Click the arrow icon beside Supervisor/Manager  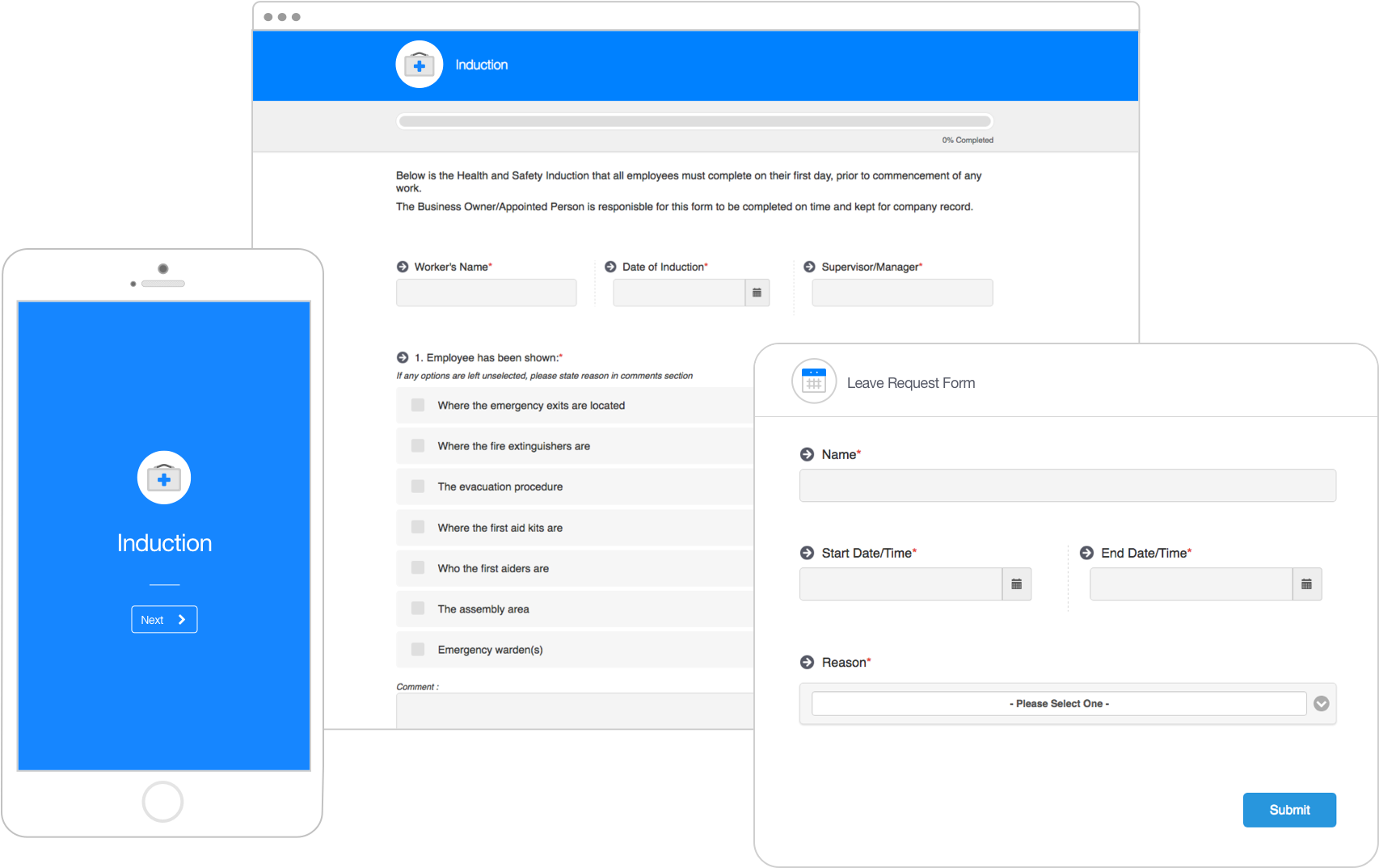(809, 267)
